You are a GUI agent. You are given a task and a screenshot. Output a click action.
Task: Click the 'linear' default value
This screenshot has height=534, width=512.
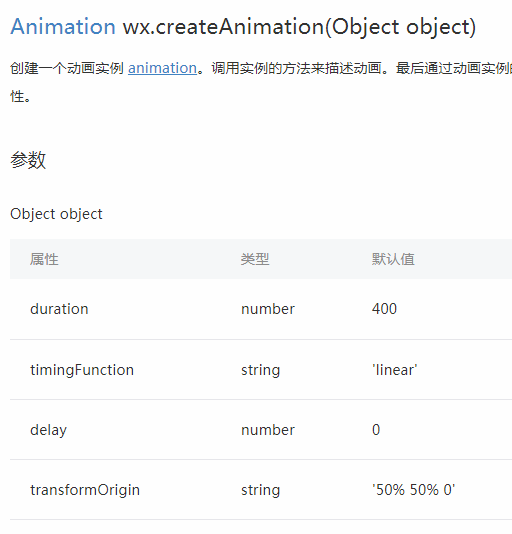(x=394, y=370)
